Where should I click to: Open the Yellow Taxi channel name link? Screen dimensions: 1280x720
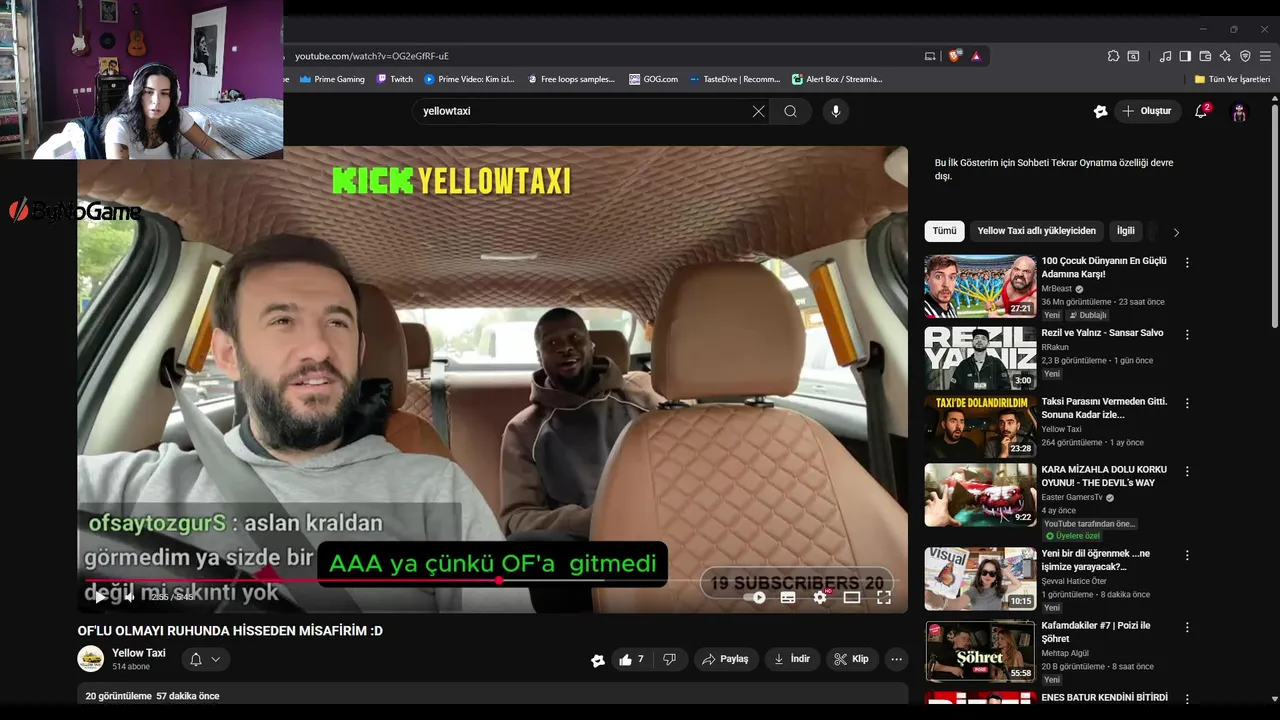(x=139, y=653)
